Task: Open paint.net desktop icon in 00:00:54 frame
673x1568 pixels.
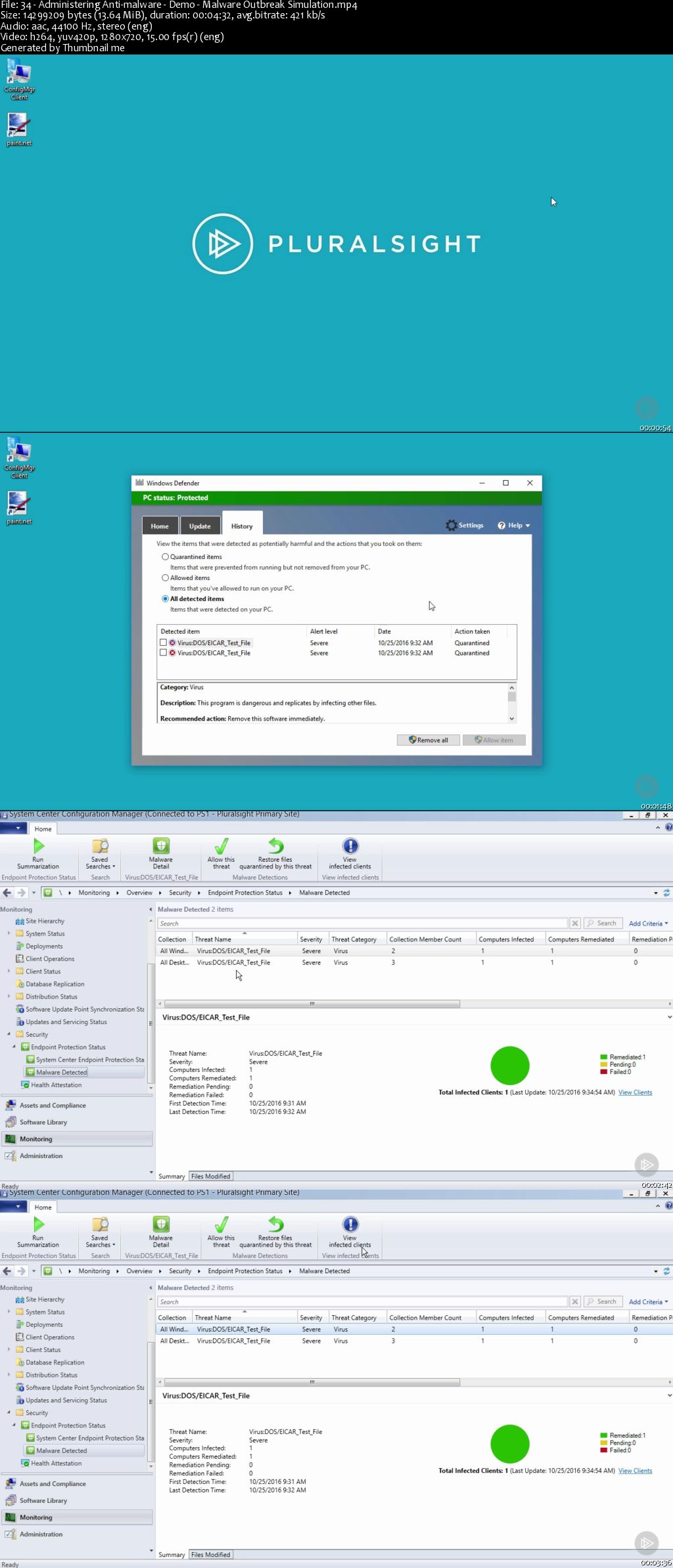Action: point(19,129)
